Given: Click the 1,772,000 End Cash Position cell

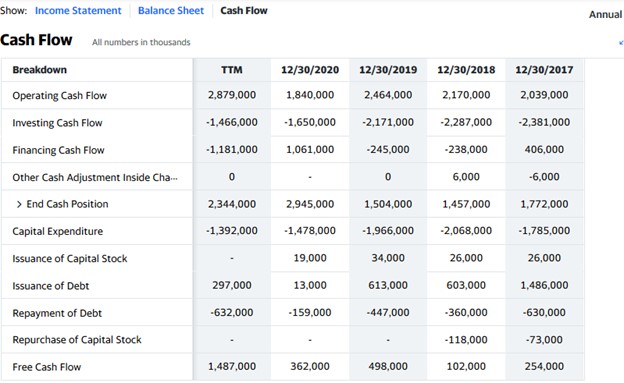Looking at the screenshot, I should click(544, 204).
